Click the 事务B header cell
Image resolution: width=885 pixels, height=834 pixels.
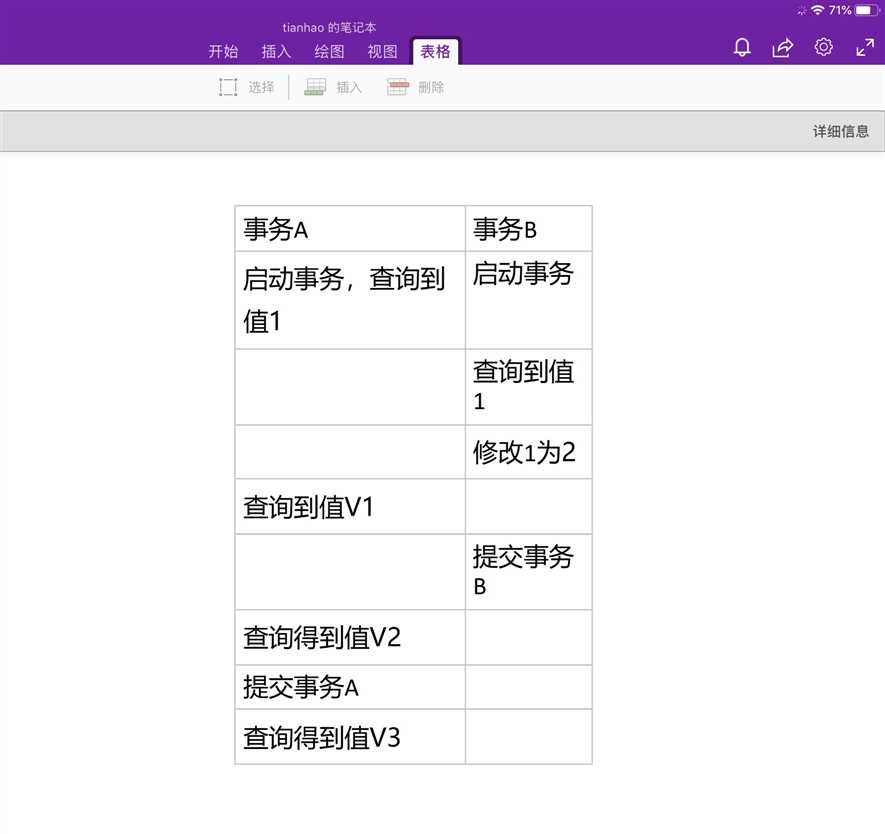pos(528,229)
